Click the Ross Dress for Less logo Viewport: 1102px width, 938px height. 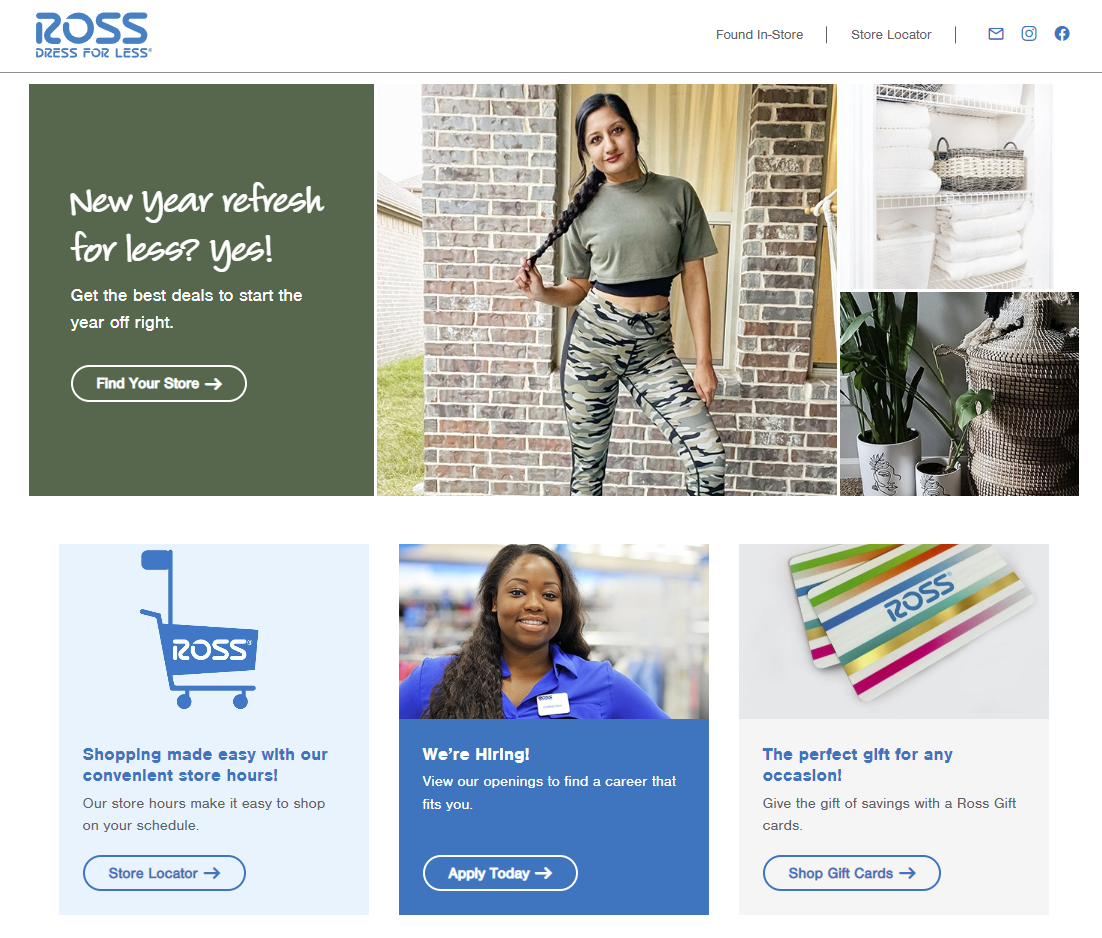93,35
